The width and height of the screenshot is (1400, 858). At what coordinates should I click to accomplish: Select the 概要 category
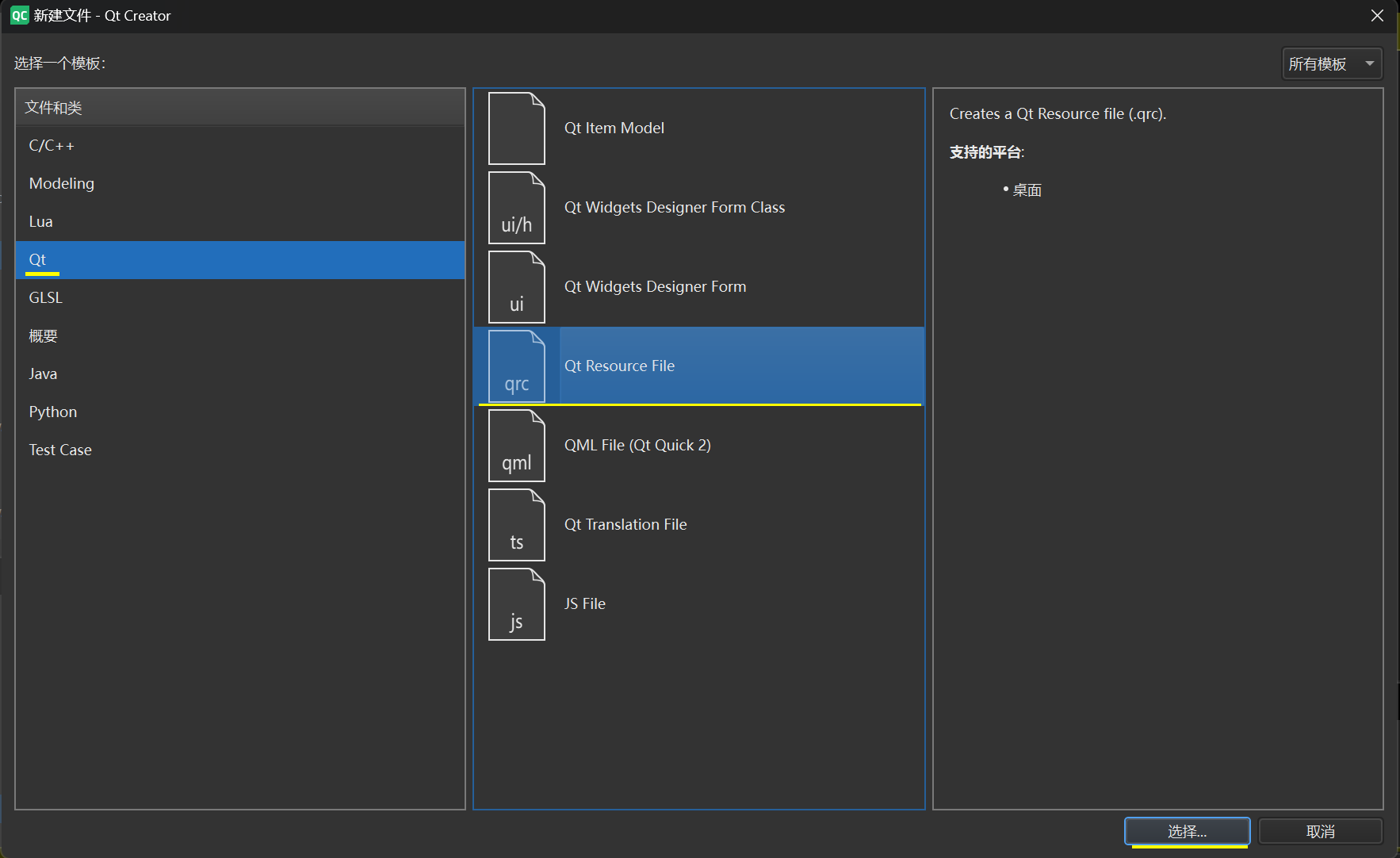[x=240, y=336]
